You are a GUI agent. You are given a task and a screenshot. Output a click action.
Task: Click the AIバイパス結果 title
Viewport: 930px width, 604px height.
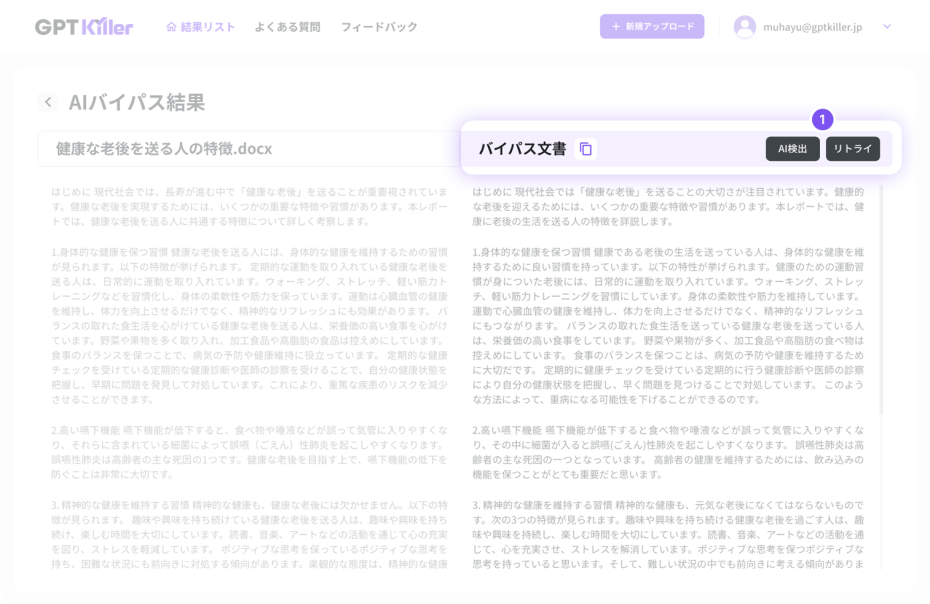click(136, 102)
